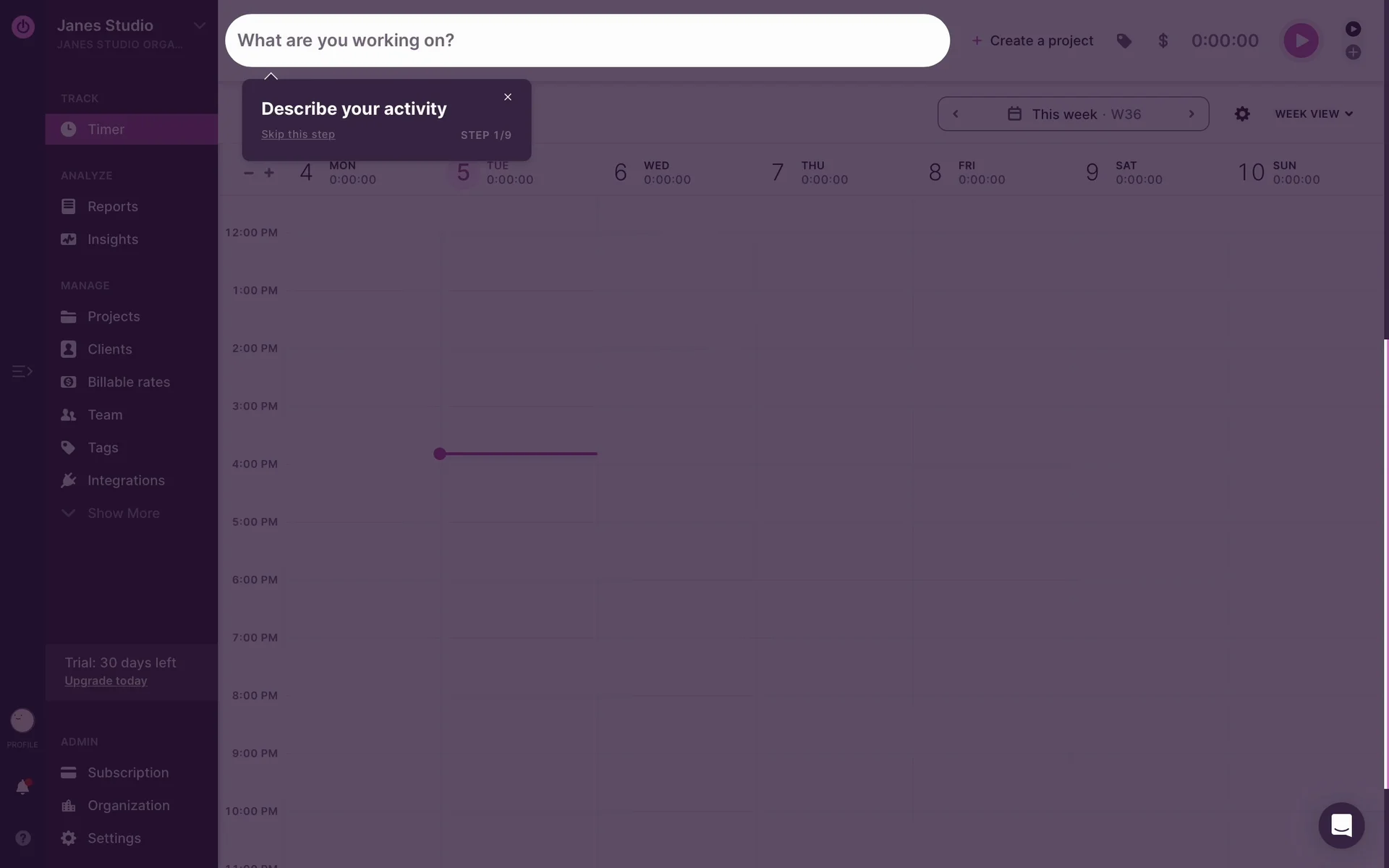The height and width of the screenshot is (868, 1389).
Task: Open Projects in sidebar
Action: coord(114,317)
